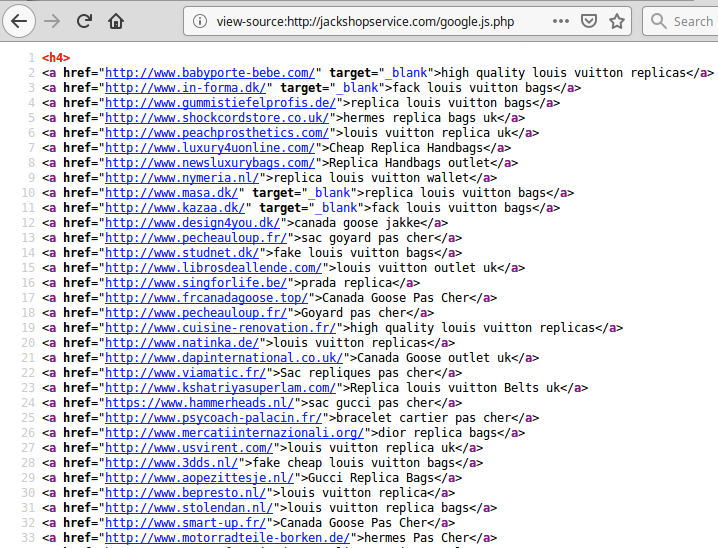
Task: Open the natinka.de link
Action: point(182,343)
